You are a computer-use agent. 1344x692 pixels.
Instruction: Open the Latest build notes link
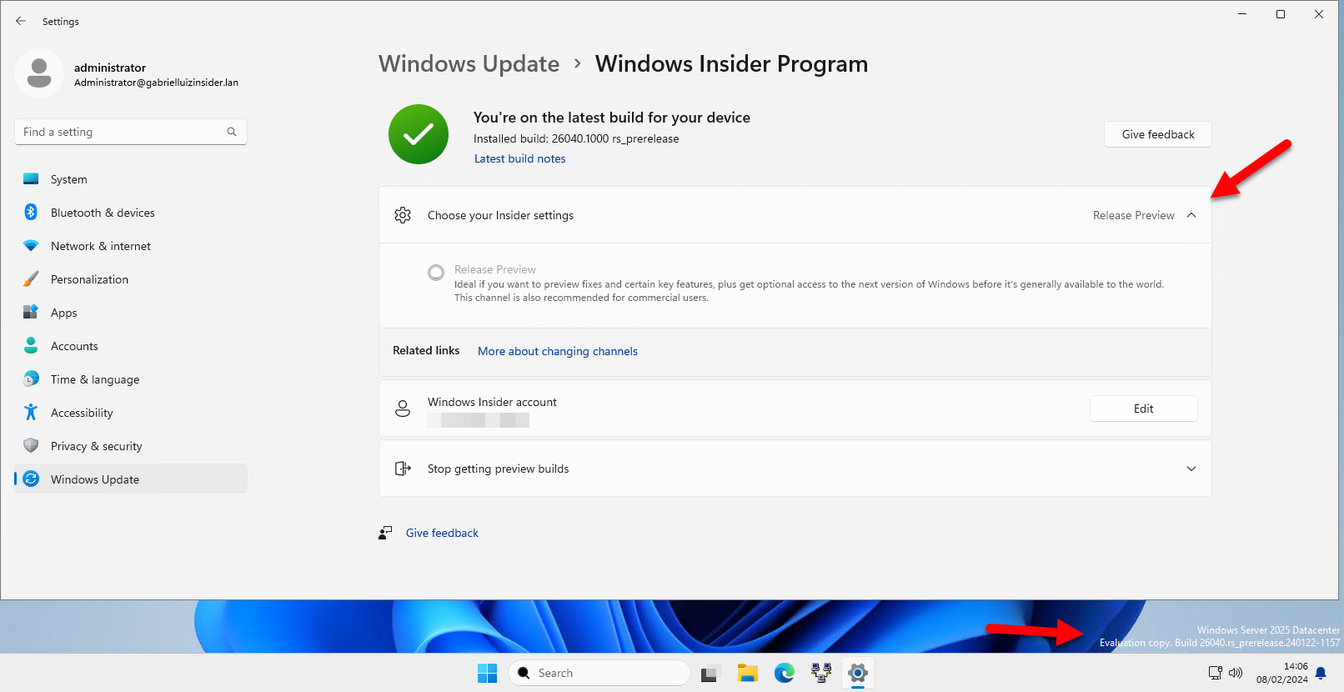pyautogui.click(x=520, y=159)
